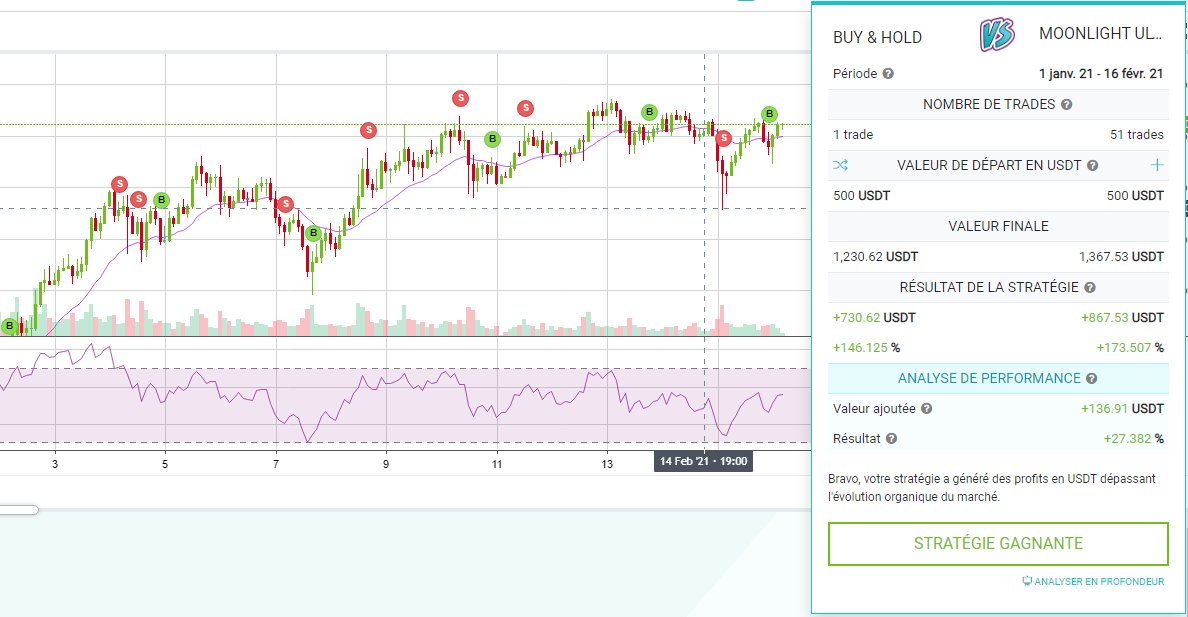This screenshot has height=617, width=1188.
Task: Click the horizontal scrollbar handle below the chart
Action: point(19,510)
